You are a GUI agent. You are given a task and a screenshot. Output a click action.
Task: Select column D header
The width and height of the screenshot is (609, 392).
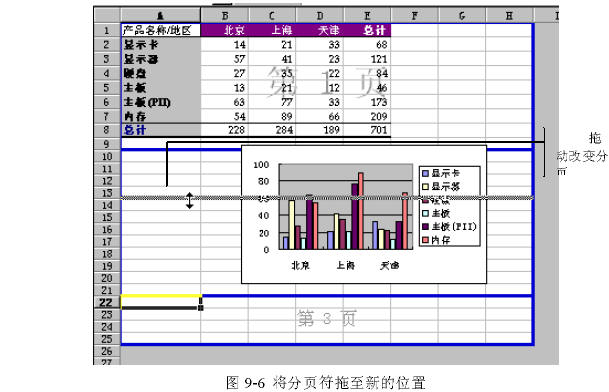[320, 16]
